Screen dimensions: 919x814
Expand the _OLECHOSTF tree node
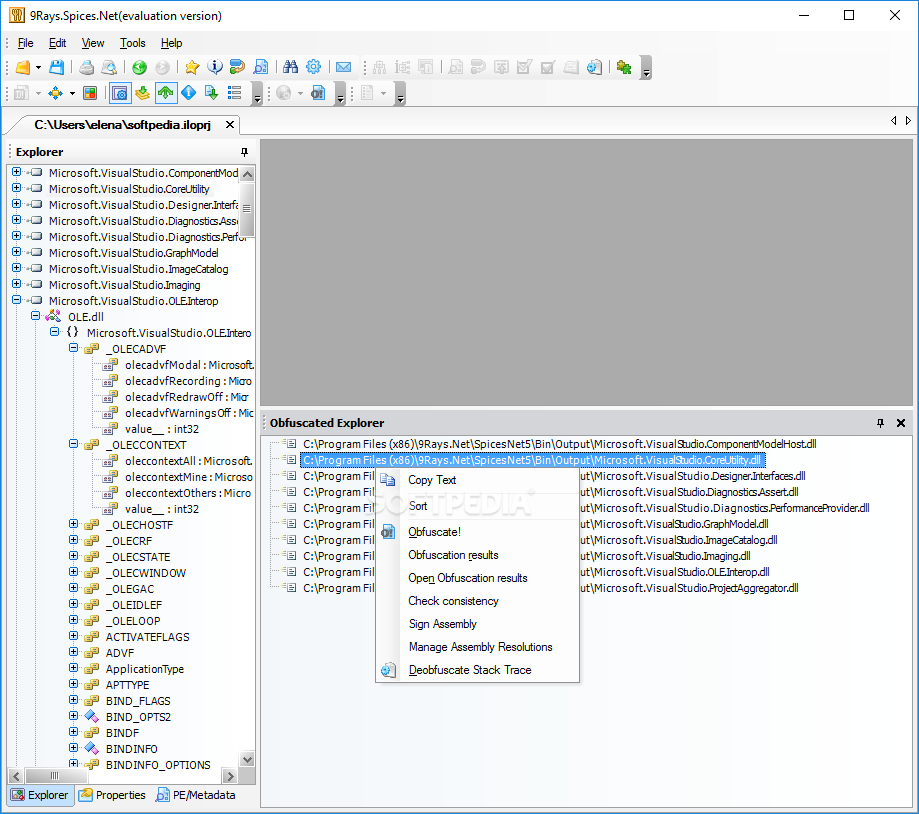(73, 524)
